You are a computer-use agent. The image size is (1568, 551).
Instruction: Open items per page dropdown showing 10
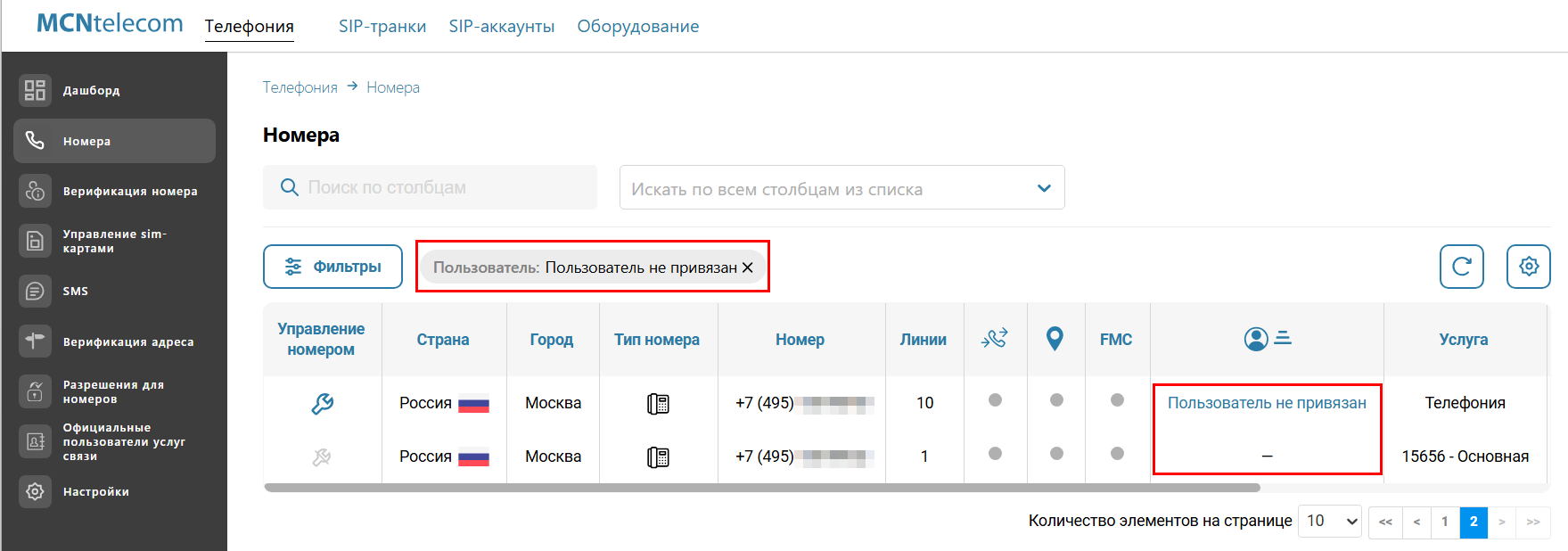click(1330, 521)
